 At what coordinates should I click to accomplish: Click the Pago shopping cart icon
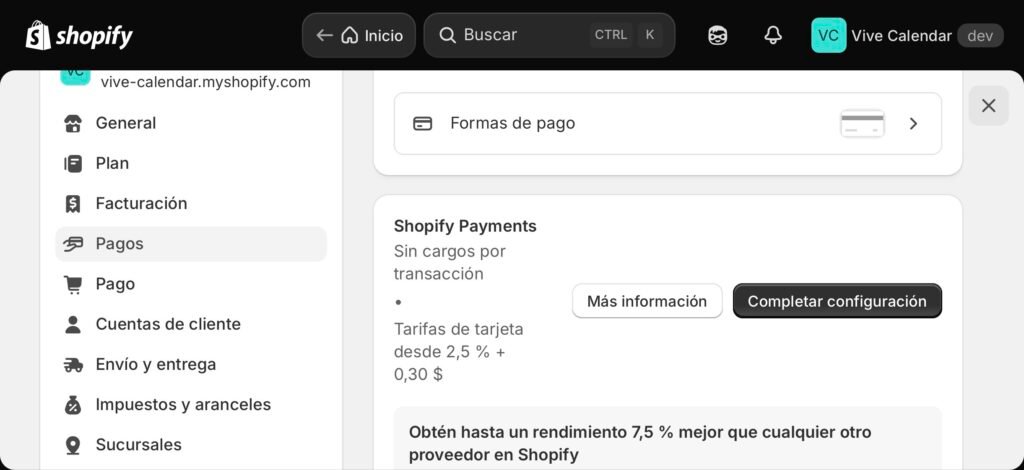[73, 284]
